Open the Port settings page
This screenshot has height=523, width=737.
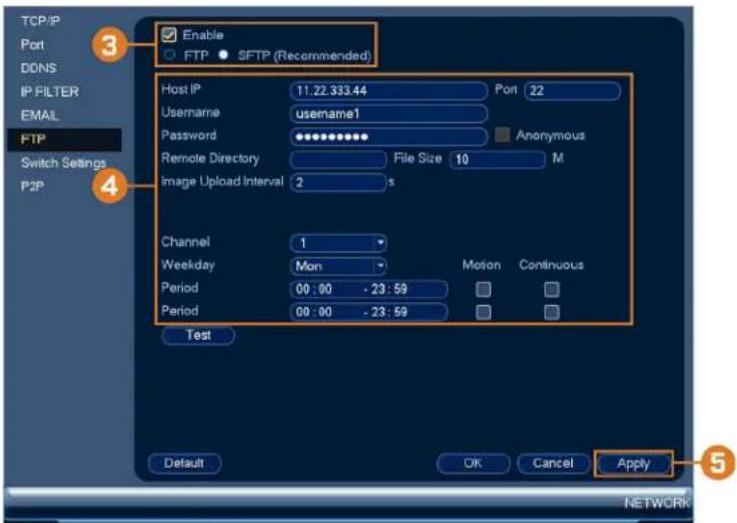pyautogui.click(x=32, y=45)
